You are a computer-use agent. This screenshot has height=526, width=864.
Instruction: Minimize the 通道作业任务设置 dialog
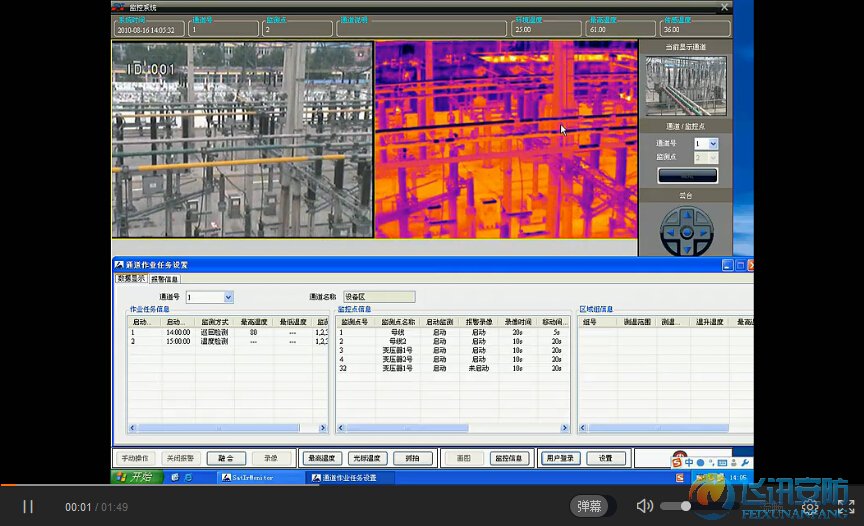pyautogui.click(x=727, y=265)
